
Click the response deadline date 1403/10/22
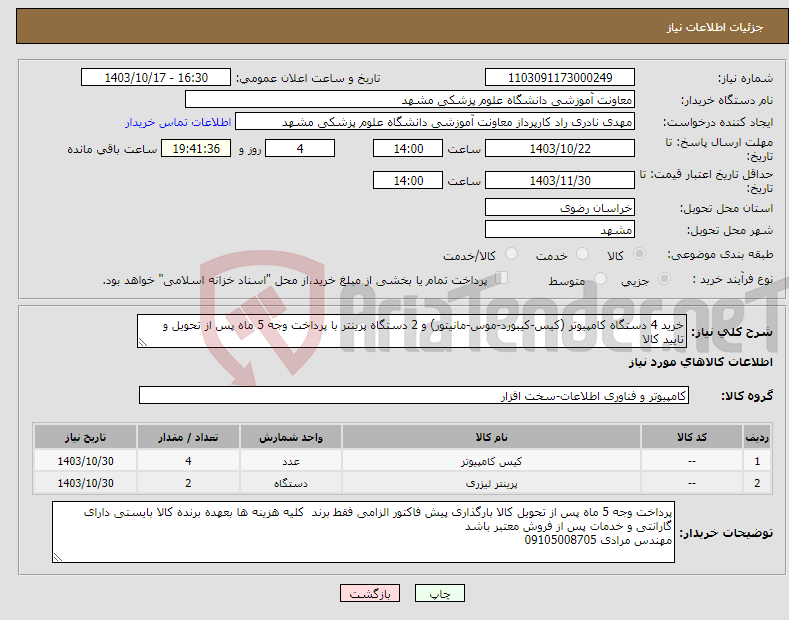pos(560,148)
